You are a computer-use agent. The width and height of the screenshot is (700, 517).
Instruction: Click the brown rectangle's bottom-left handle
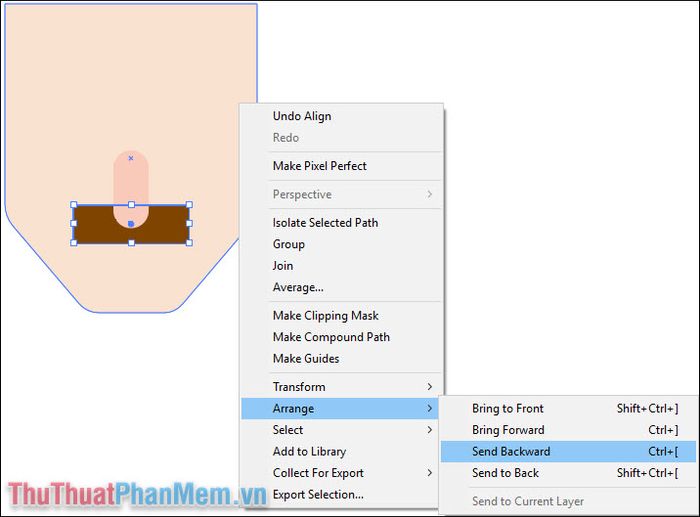pyautogui.click(x=74, y=243)
